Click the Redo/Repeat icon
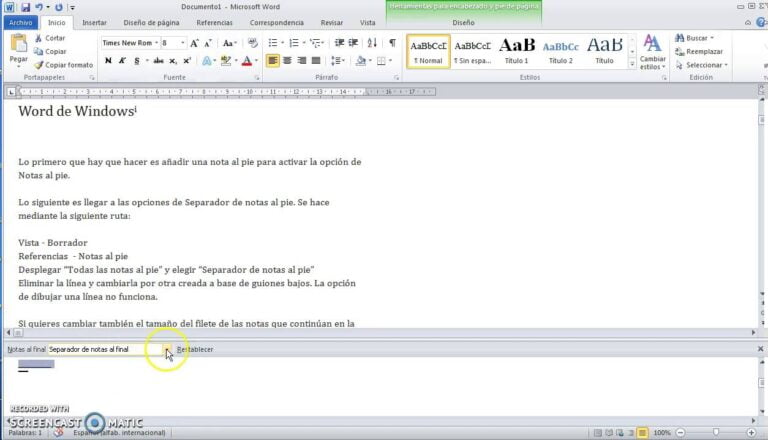The width and height of the screenshot is (768, 440). [58, 7]
